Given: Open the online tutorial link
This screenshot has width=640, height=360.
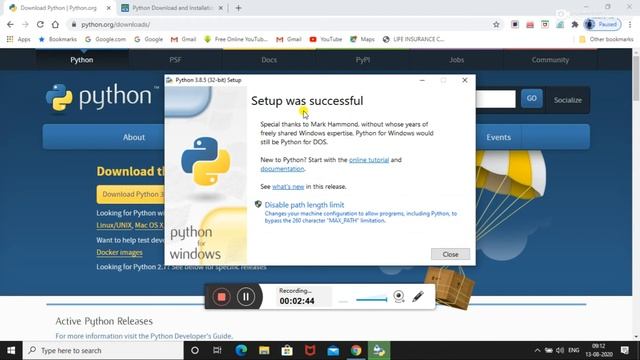Looking at the screenshot, I should (369, 160).
